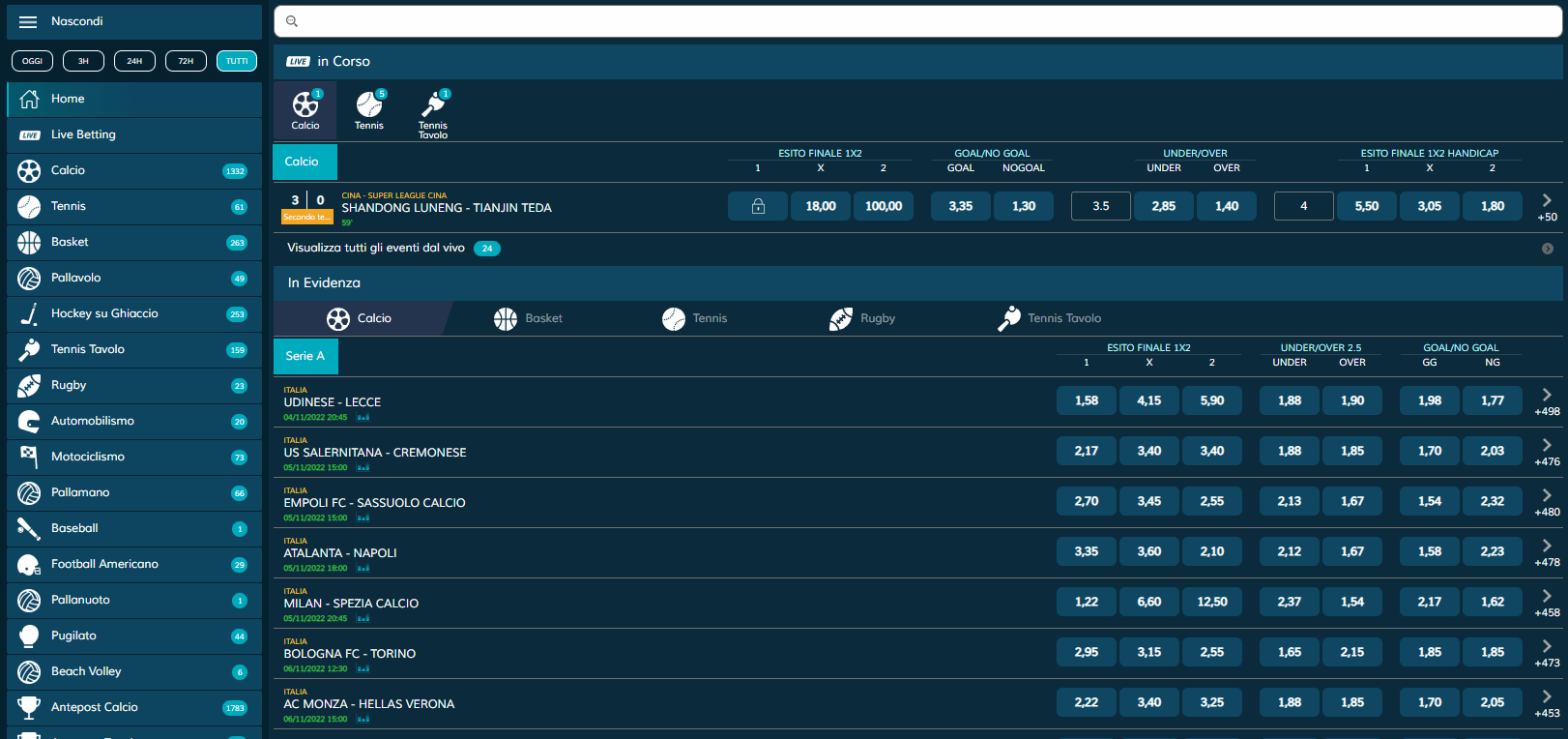Toggle odd 2,10 for Napoli win
This screenshot has width=1568, height=739.
click(1212, 551)
